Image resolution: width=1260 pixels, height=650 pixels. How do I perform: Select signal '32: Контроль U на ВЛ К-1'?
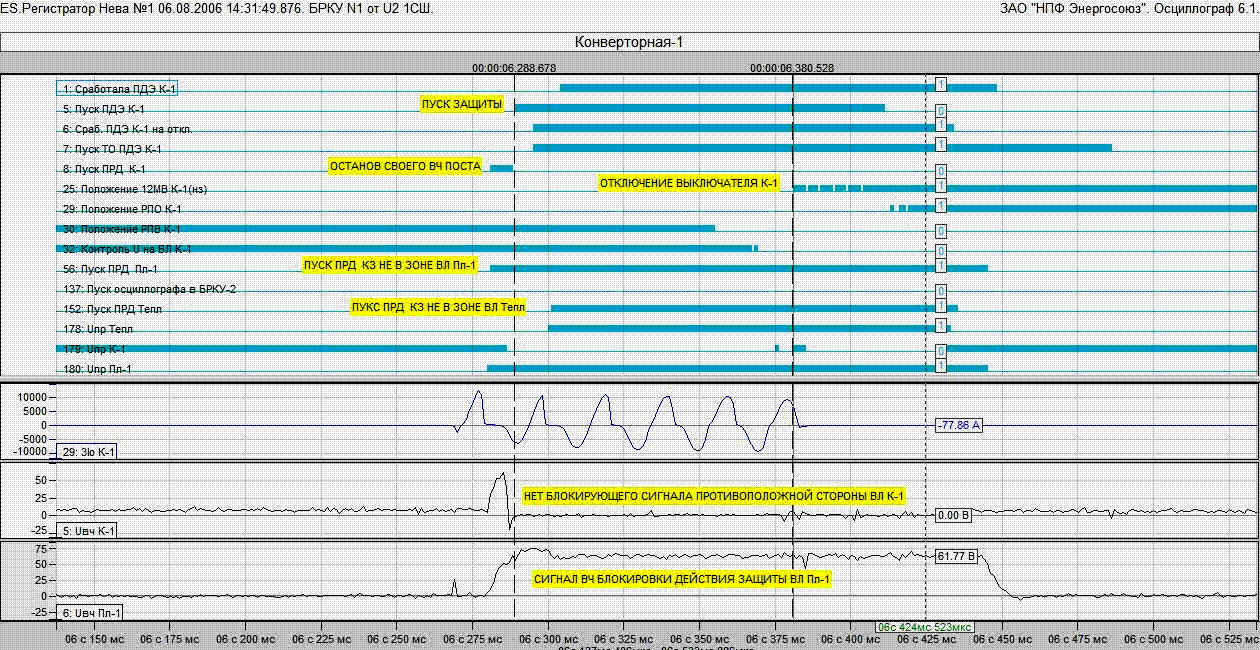(126, 249)
